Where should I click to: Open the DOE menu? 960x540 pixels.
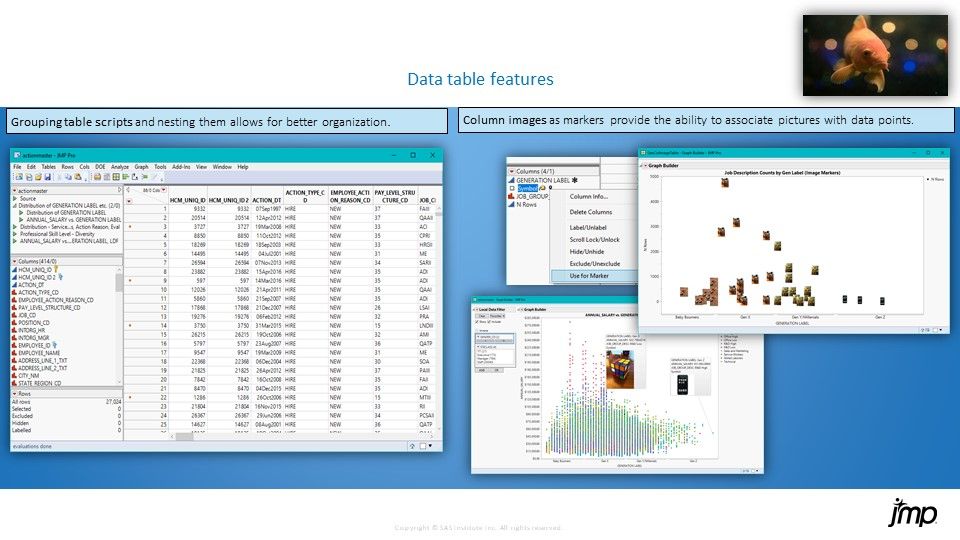tap(100, 167)
